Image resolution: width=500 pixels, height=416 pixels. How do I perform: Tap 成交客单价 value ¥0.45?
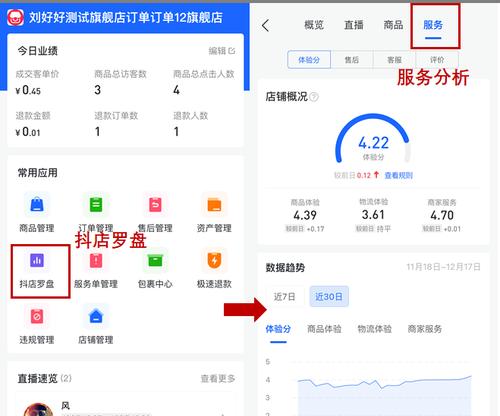tap(28, 90)
